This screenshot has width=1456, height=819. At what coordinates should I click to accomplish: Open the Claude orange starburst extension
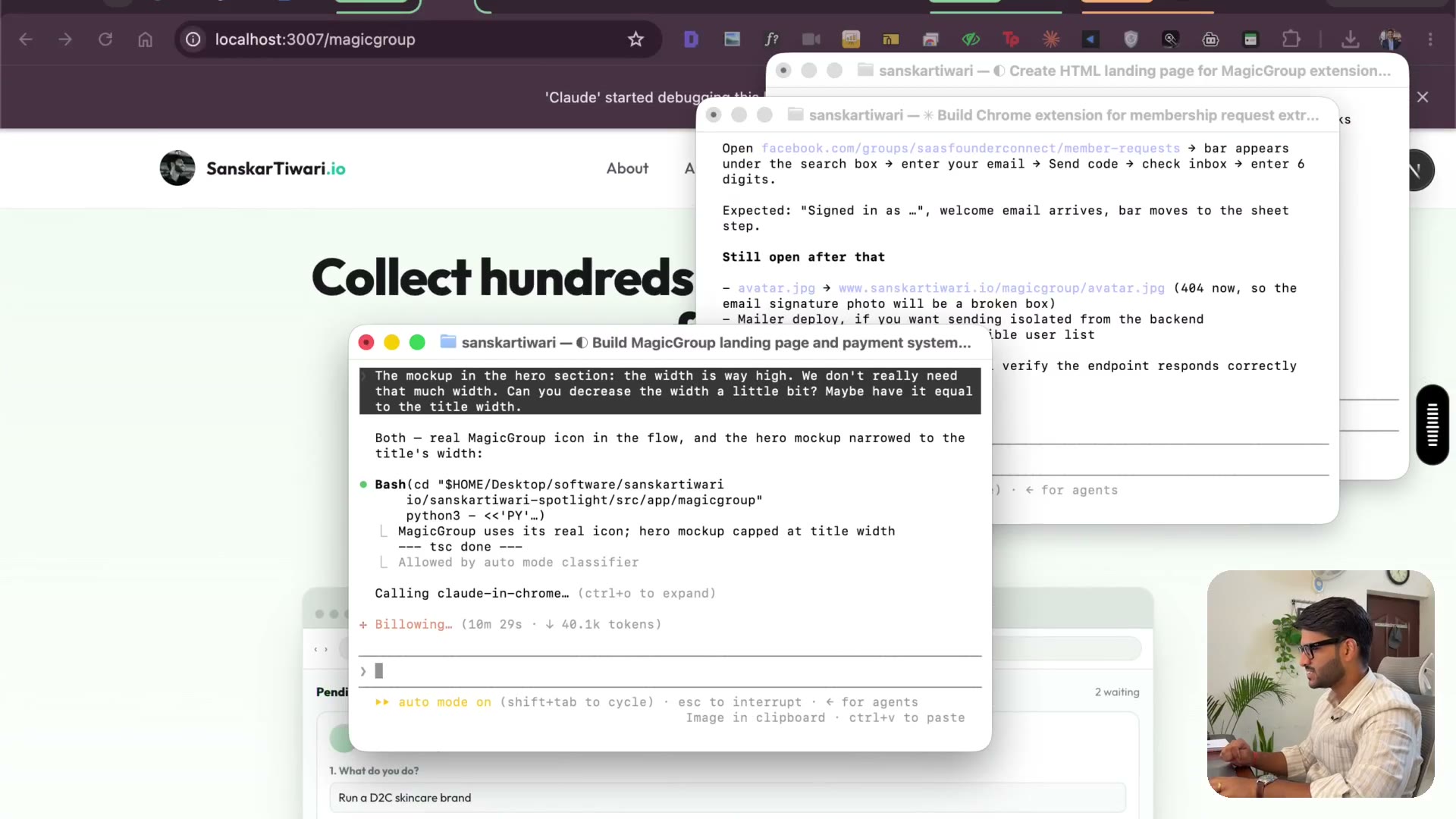point(1051,39)
